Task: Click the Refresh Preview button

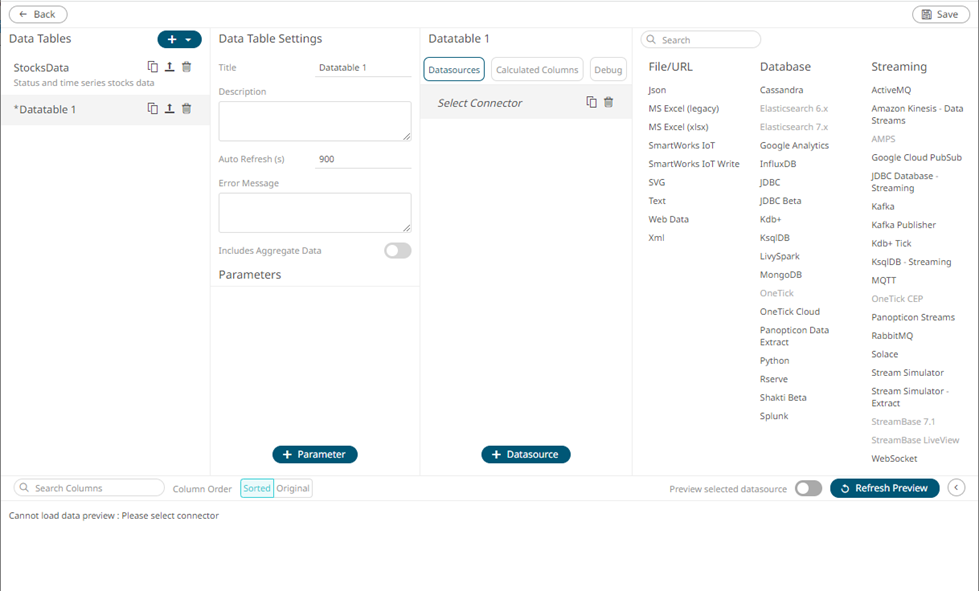Action: pyautogui.click(x=885, y=489)
